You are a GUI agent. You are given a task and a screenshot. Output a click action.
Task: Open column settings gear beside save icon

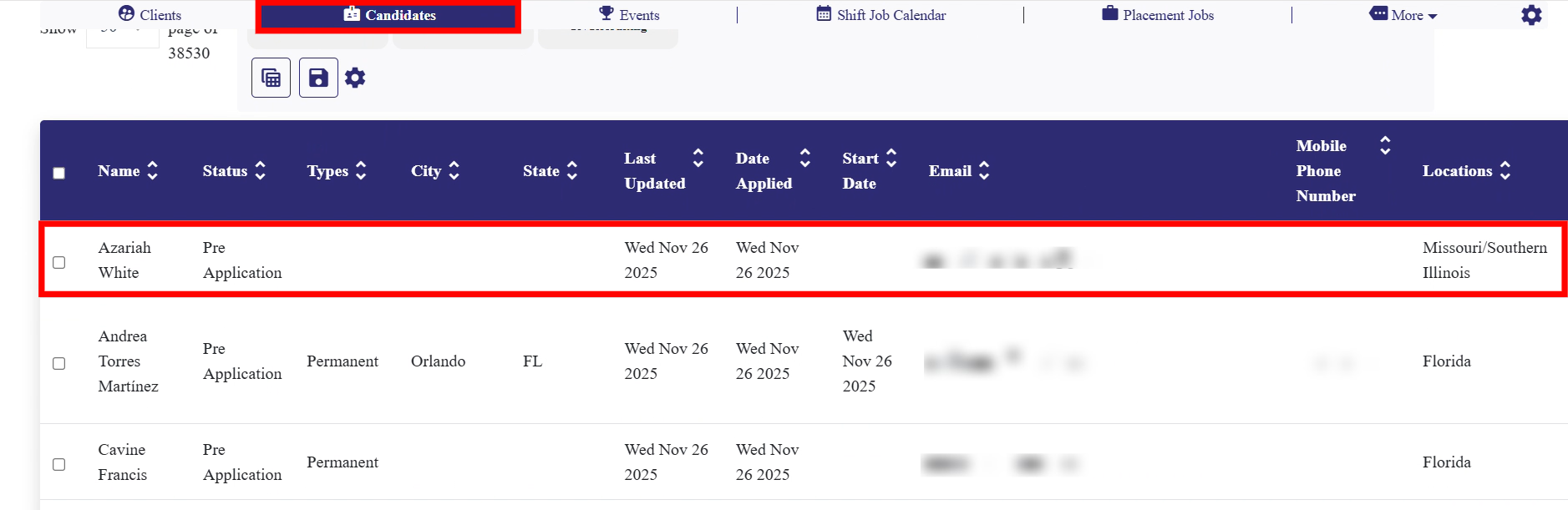(x=355, y=78)
